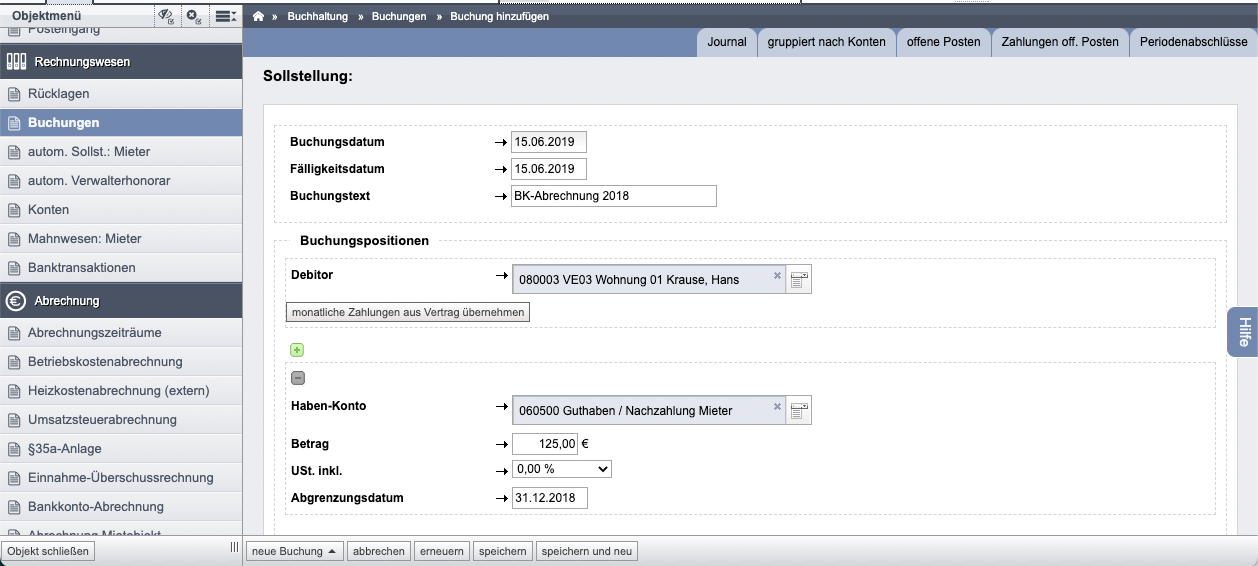The image size is (1258, 566).
Task: Click document icon beside Buchungen
Action: [14, 123]
